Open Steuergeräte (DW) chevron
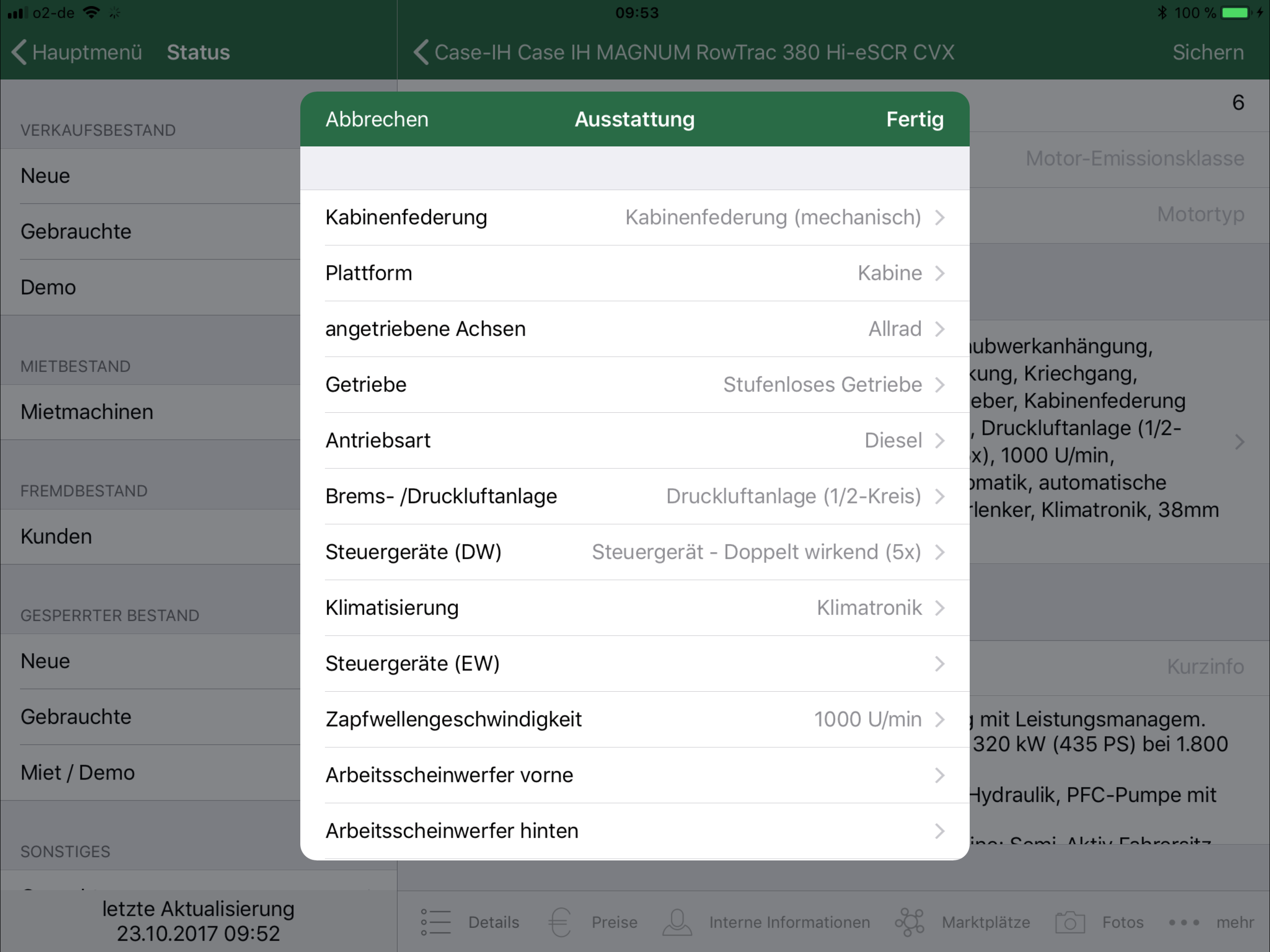 [940, 552]
